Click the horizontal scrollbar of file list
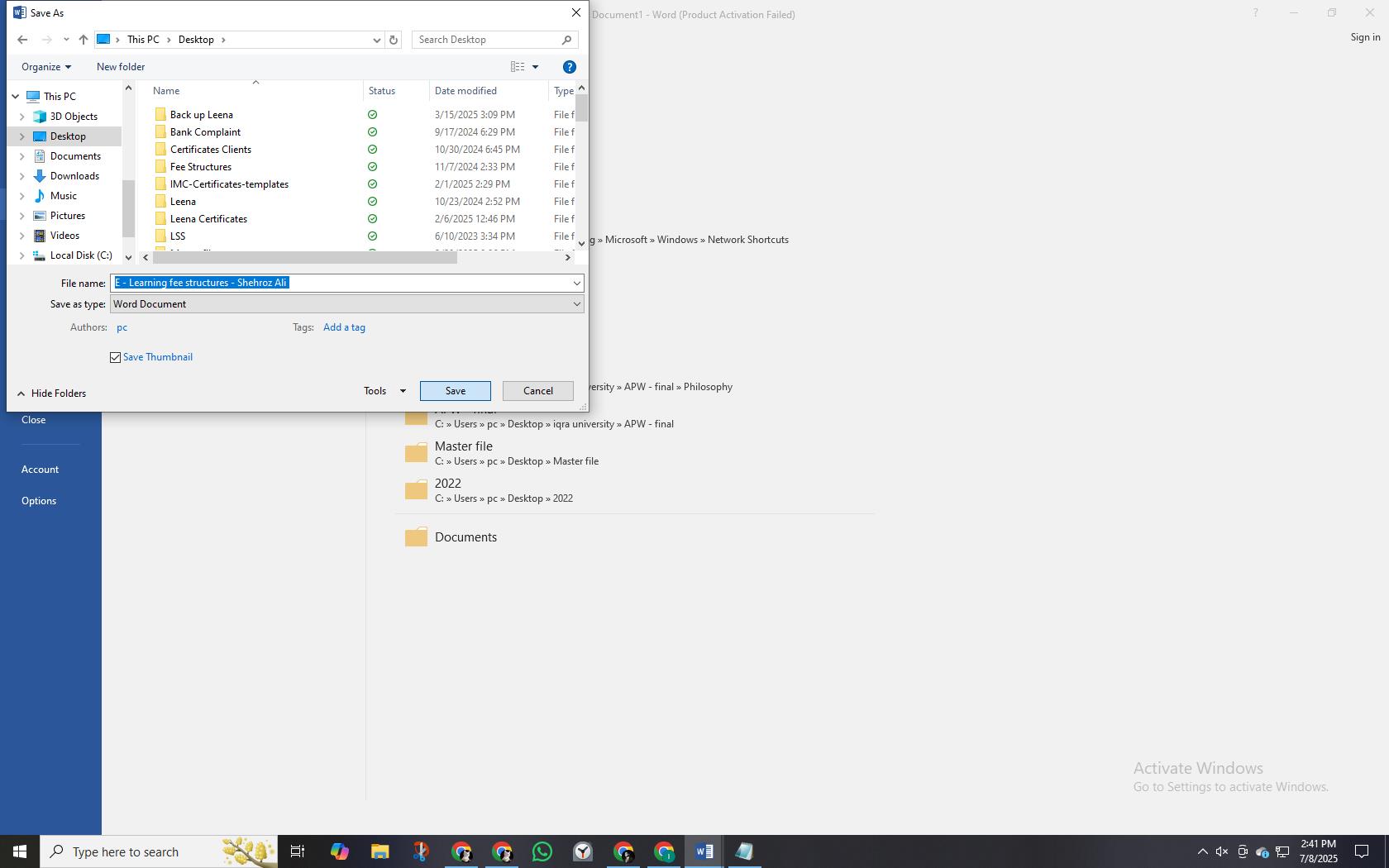Screen dimensions: 1389x868 [304, 258]
